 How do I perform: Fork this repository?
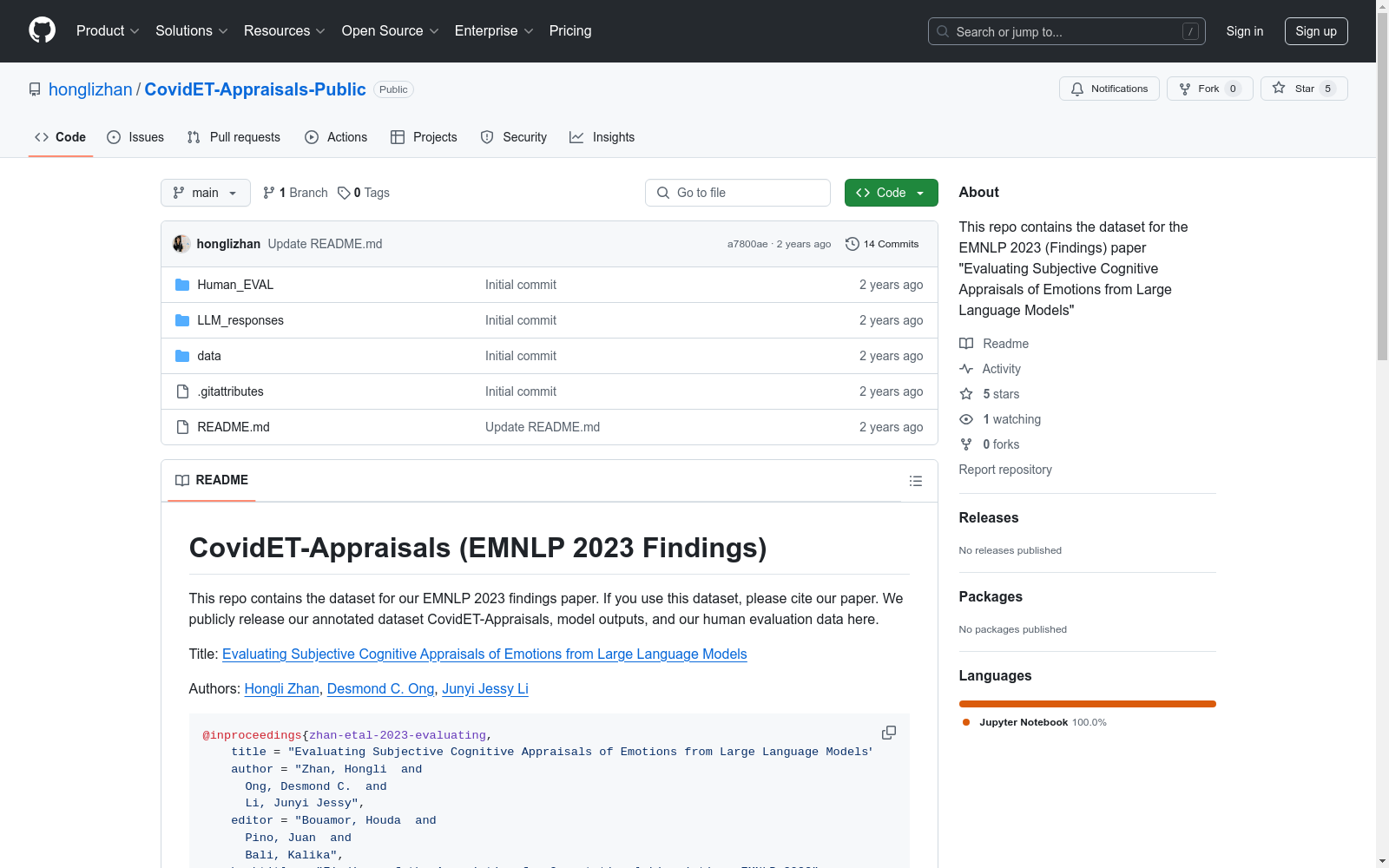tap(1210, 89)
